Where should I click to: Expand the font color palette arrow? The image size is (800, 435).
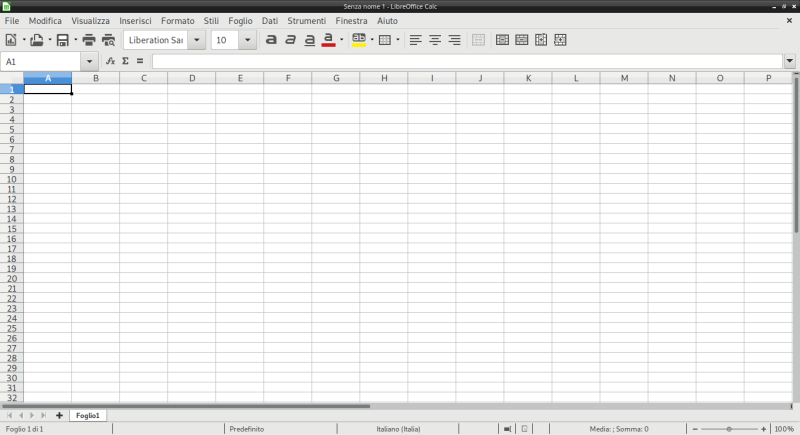[341, 40]
